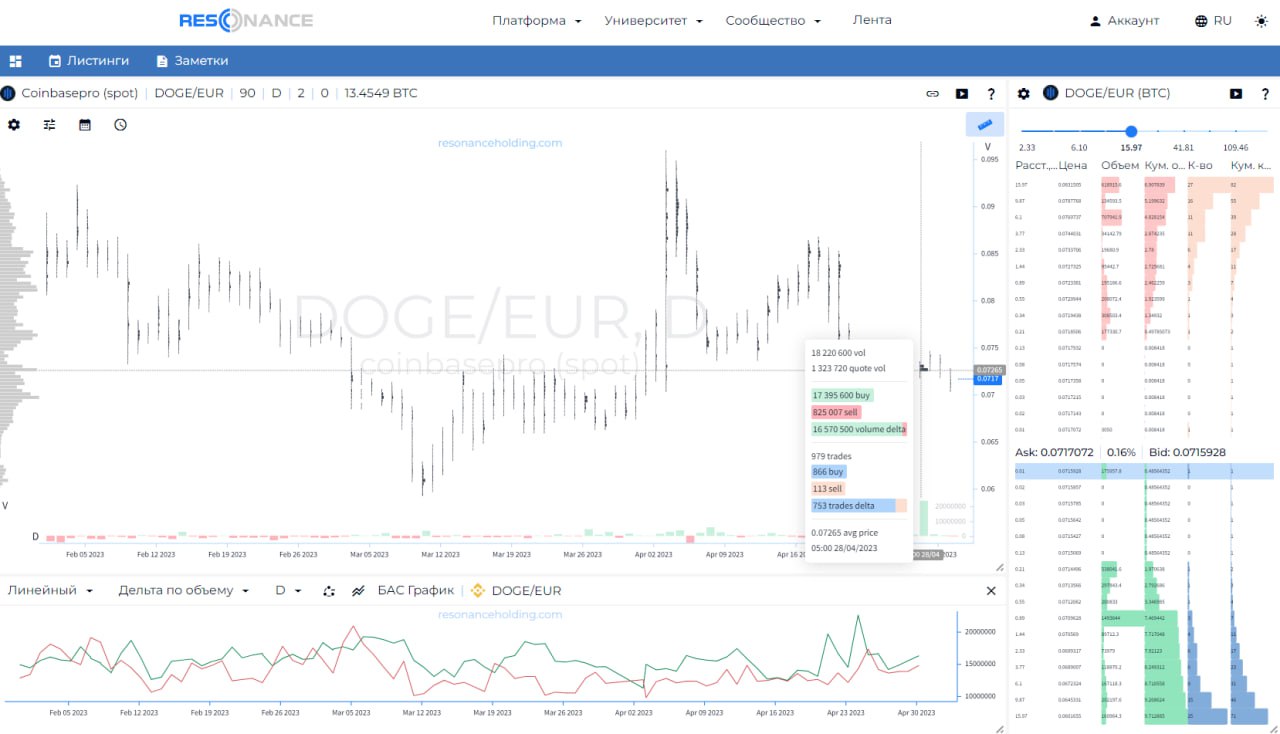1280x734 pixels.
Task: Open the calendar date picker icon
Action: click(x=85, y=125)
